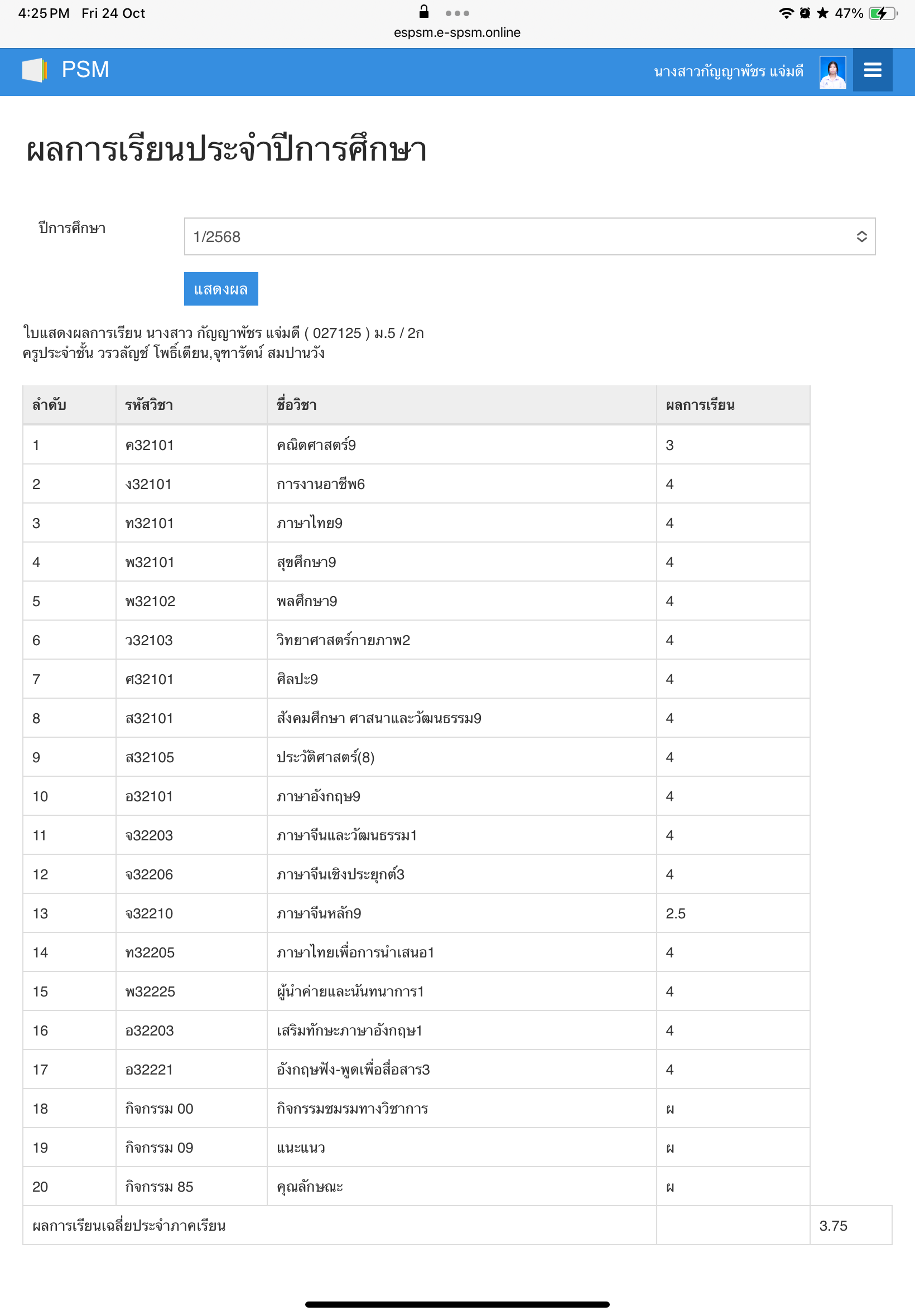Click the ลำดับ column header

coord(49,405)
